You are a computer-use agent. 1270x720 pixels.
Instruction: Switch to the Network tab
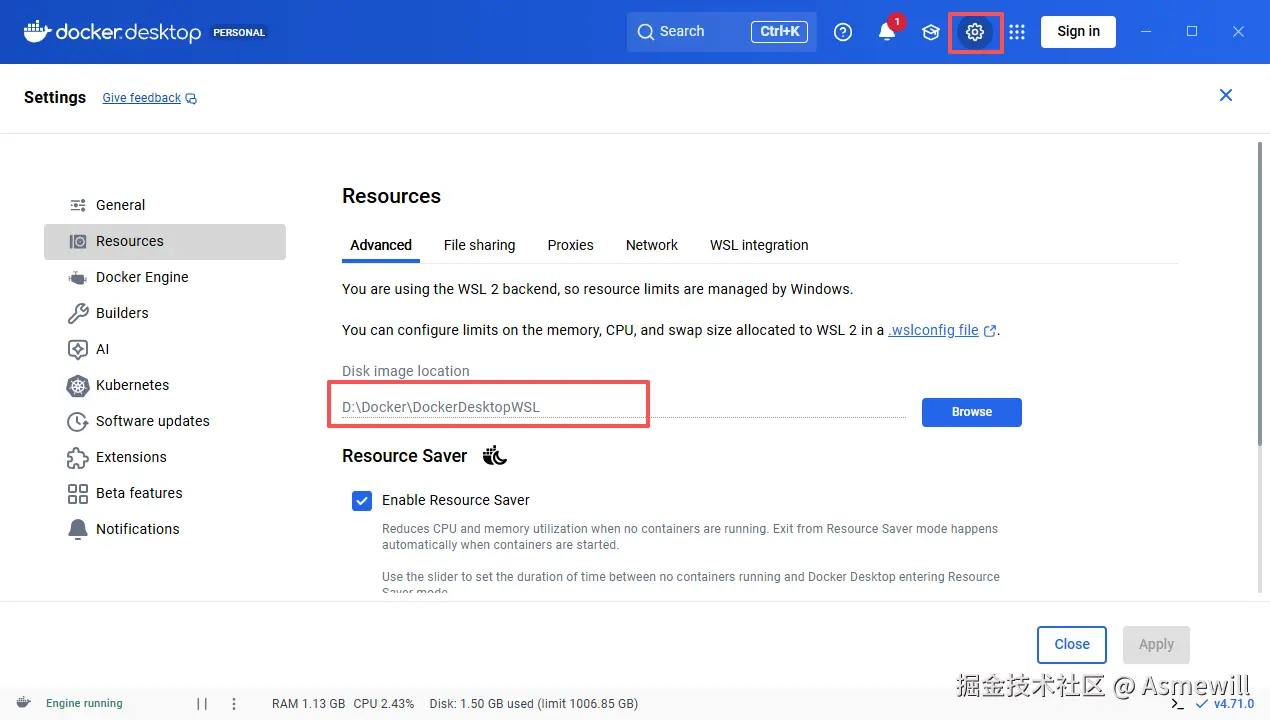pyautogui.click(x=652, y=245)
